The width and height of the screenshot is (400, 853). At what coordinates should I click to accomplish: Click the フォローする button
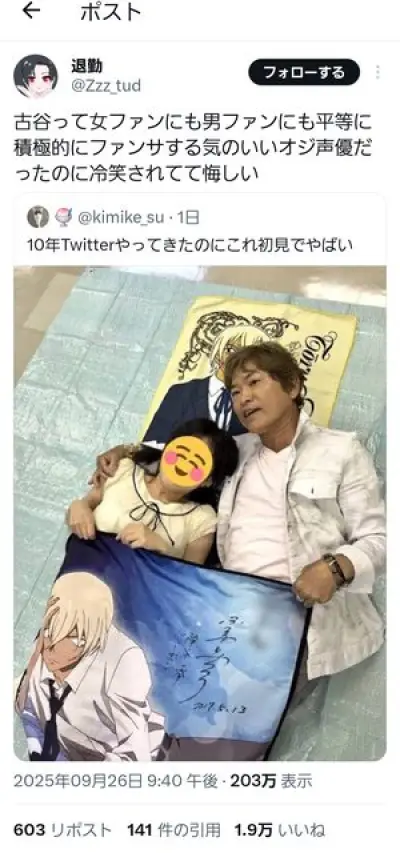click(x=304, y=72)
